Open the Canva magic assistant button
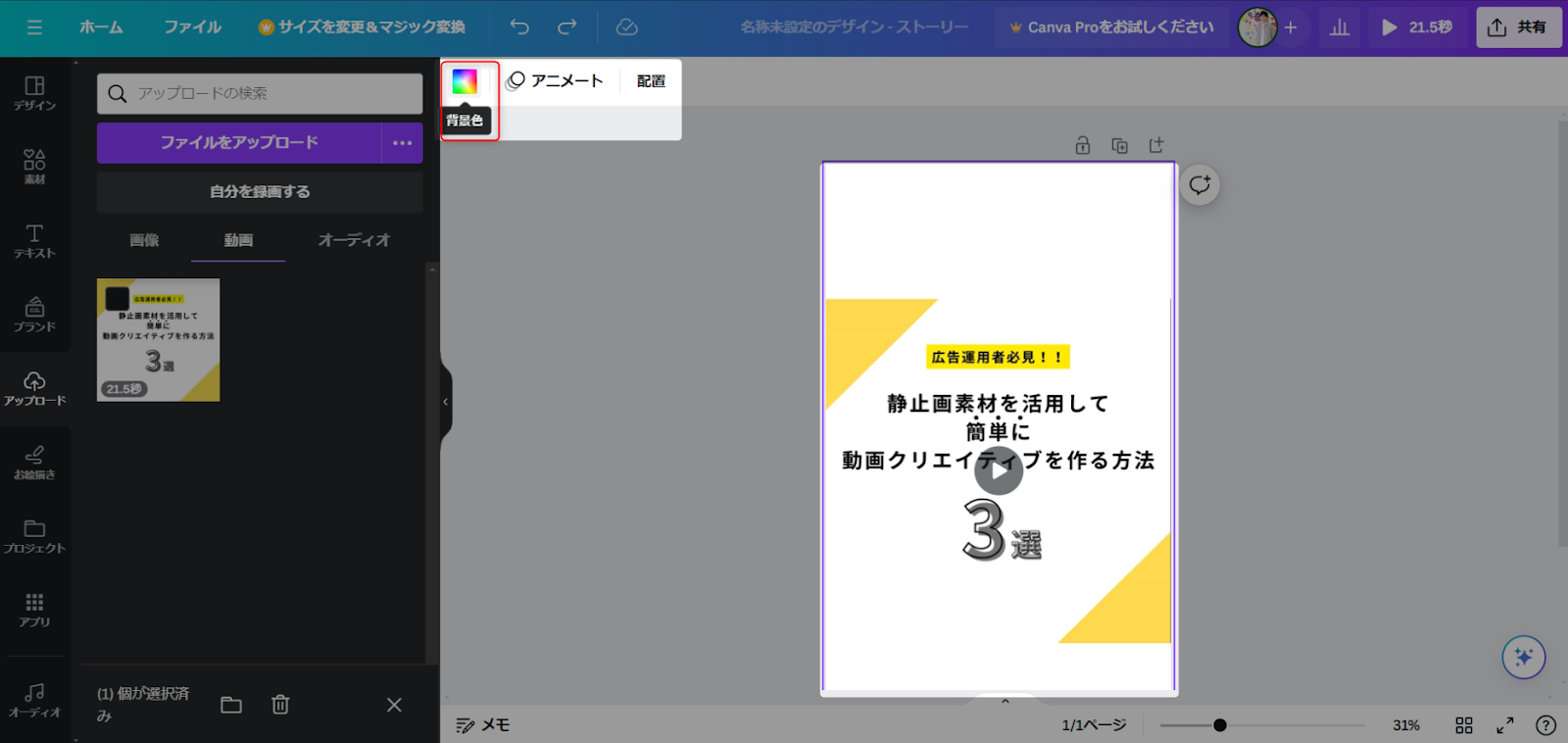Image resolution: width=1568 pixels, height=743 pixels. point(1523,657)
